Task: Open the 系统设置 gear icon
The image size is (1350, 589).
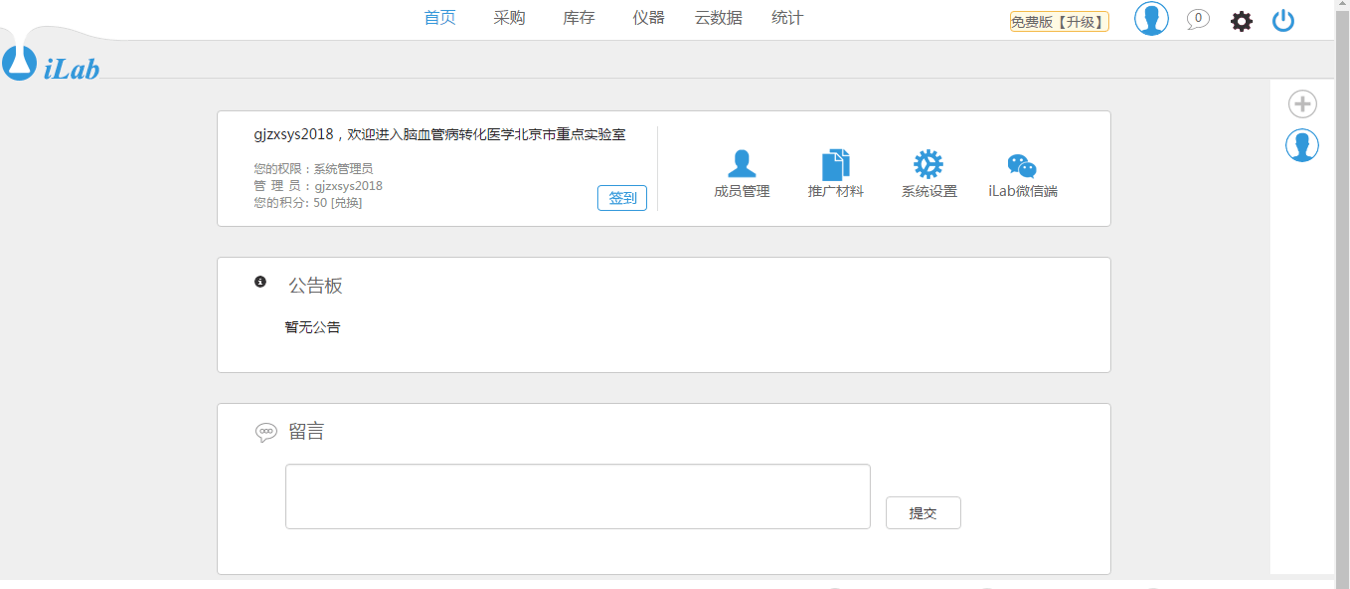Action: [x=928, y=165]
